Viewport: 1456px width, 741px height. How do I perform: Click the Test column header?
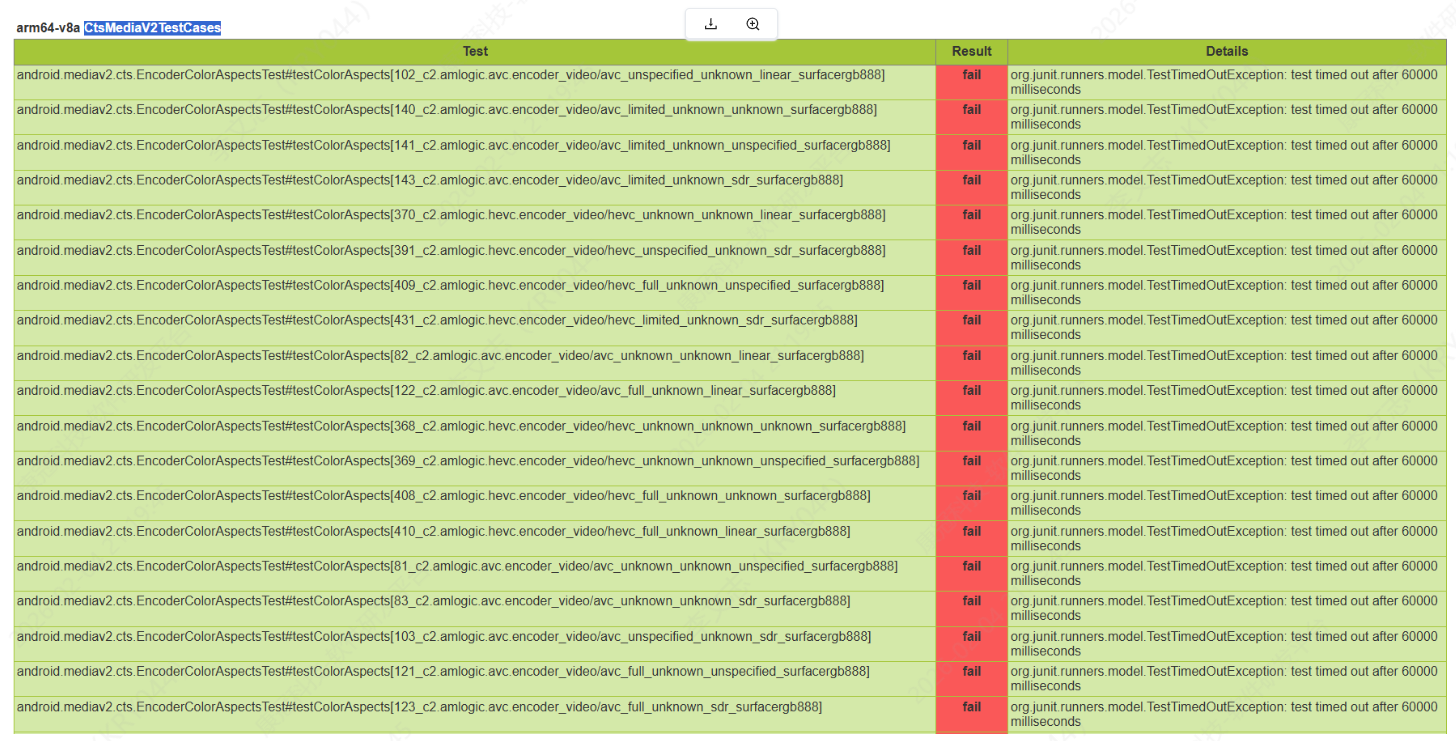[475, 51]
